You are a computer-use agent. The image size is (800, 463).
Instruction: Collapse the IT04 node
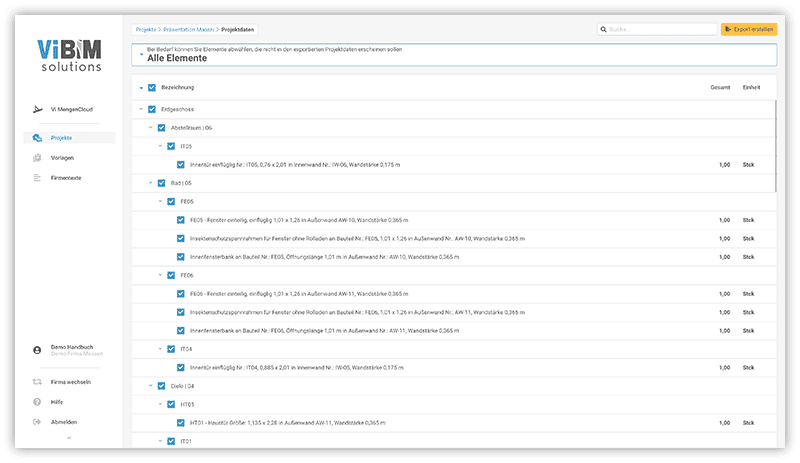[160, 349]
